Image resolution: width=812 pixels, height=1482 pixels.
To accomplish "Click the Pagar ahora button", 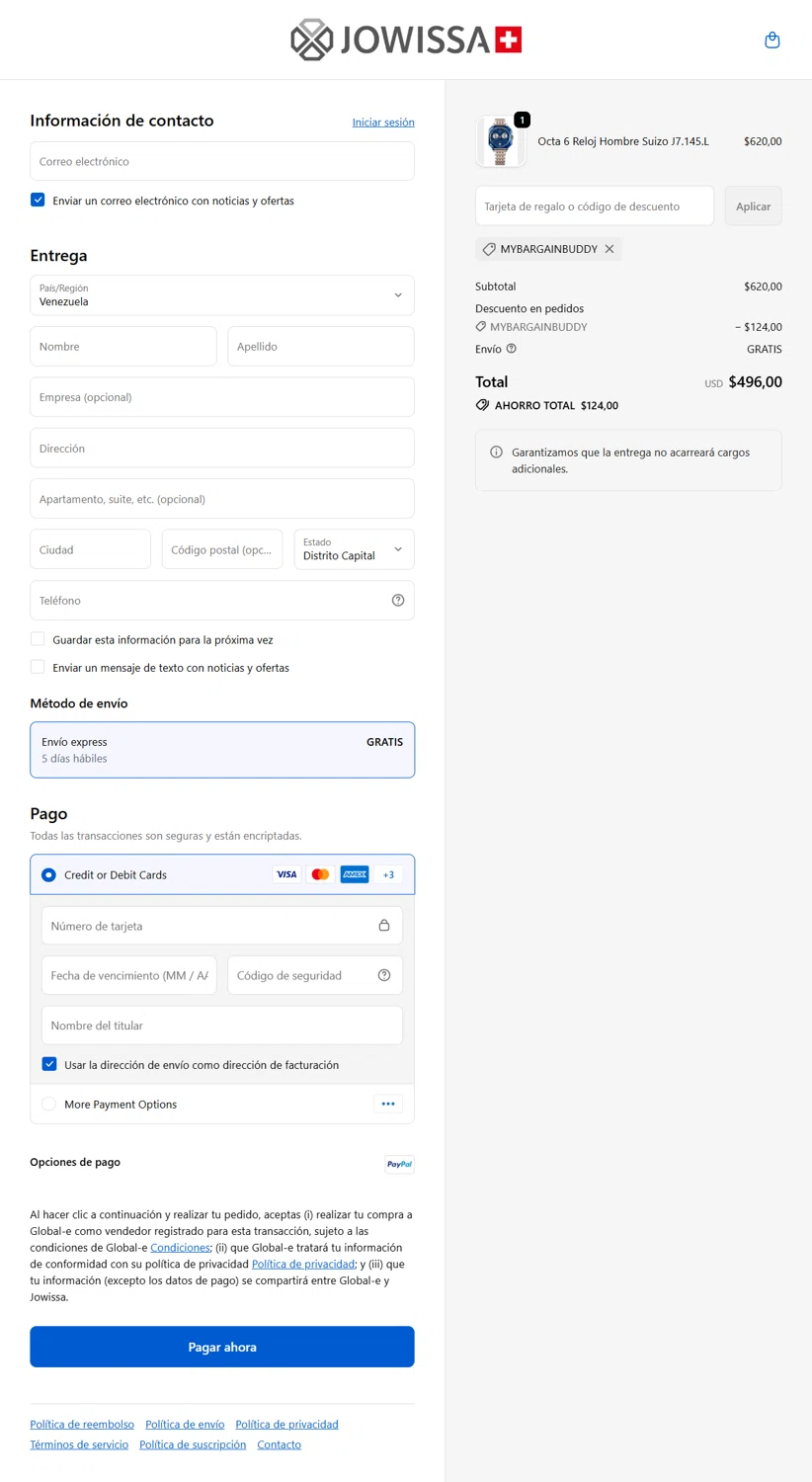I will click(x=222, y=1347).
